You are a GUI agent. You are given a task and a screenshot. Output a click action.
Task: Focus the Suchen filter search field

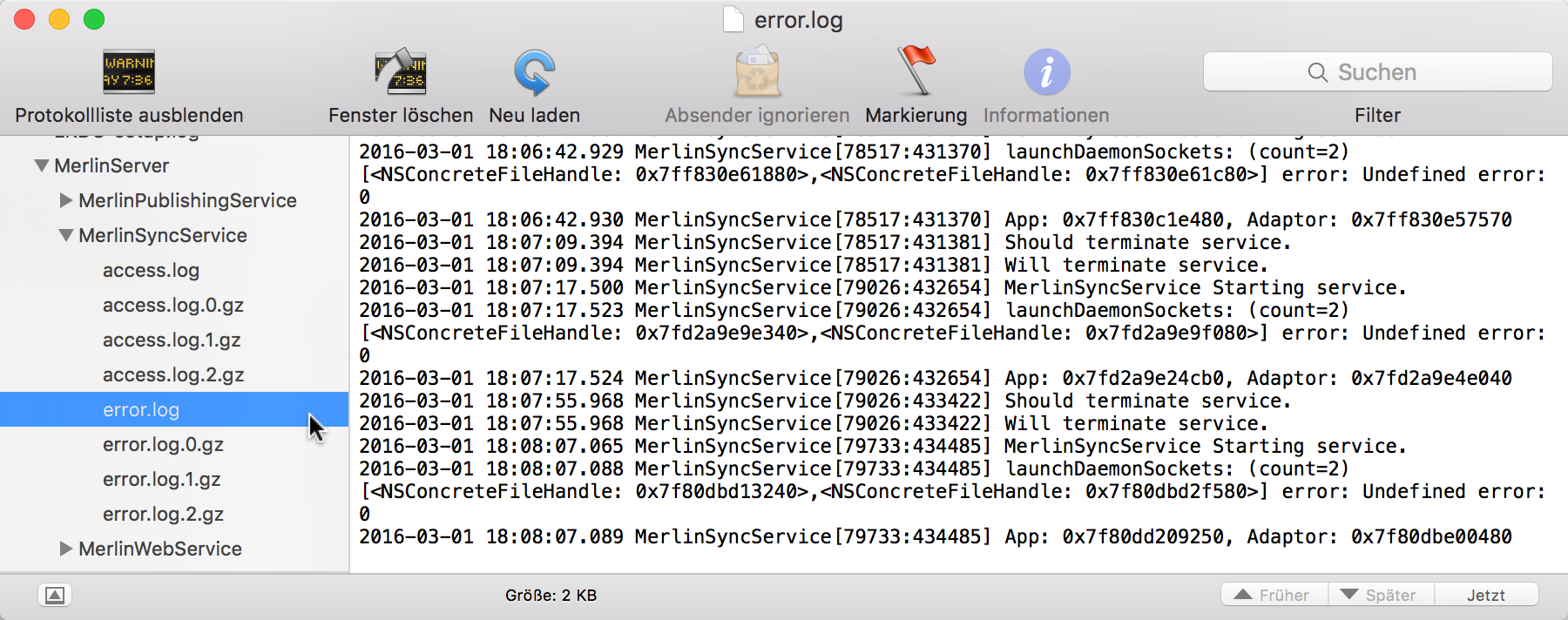coord(1377,71)
